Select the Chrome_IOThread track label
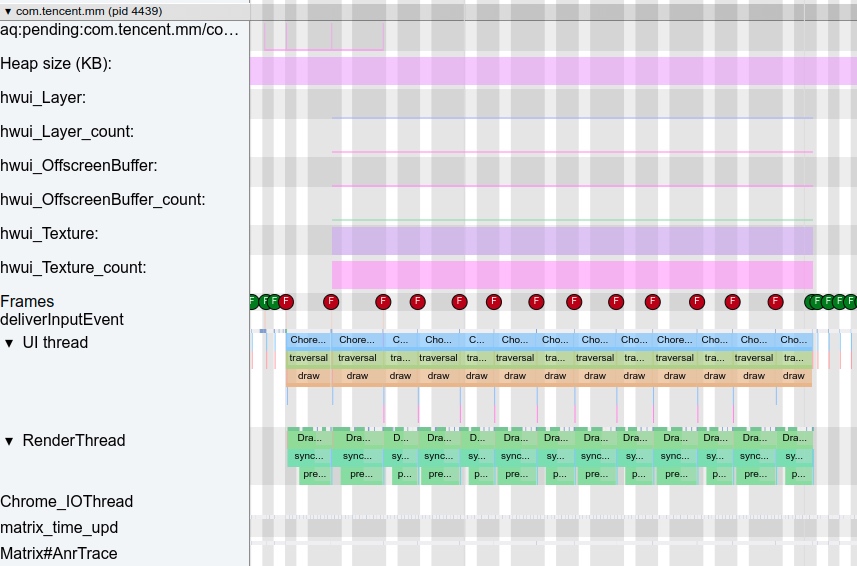This screenshot has height=566, width=857. point(66,502)
